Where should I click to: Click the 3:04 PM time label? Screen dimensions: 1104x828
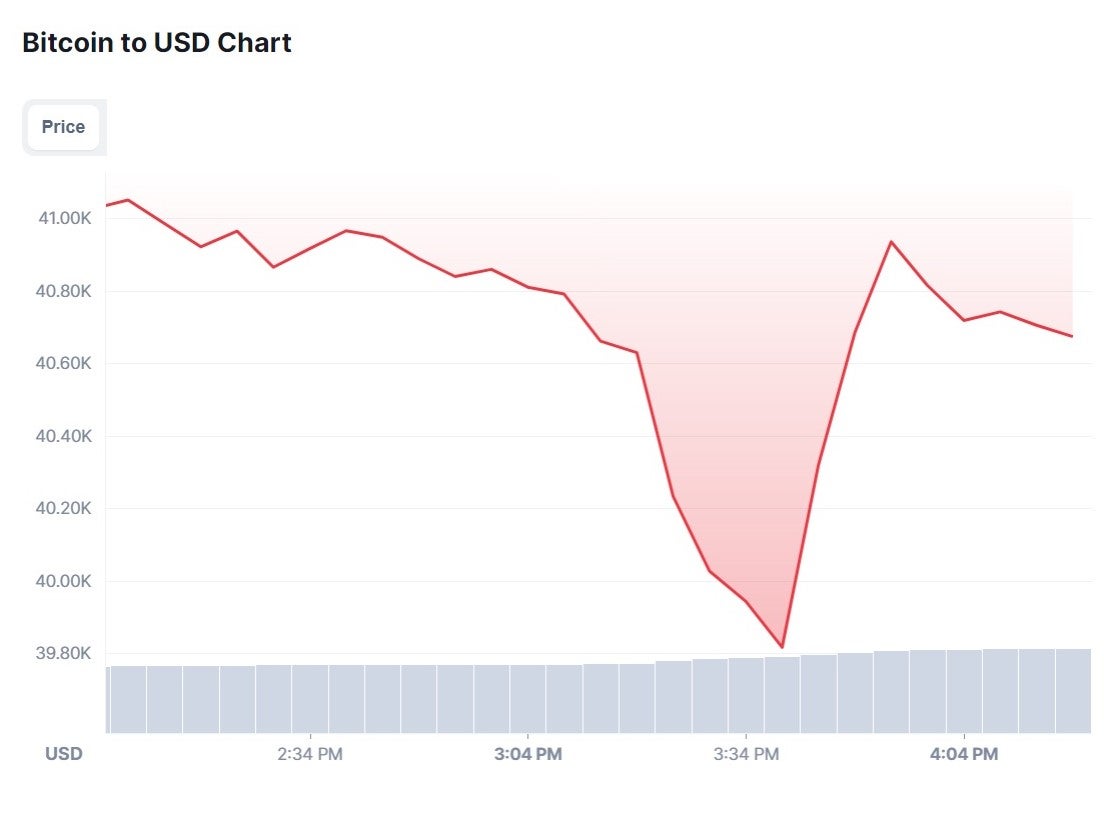(x=528, y=754)
